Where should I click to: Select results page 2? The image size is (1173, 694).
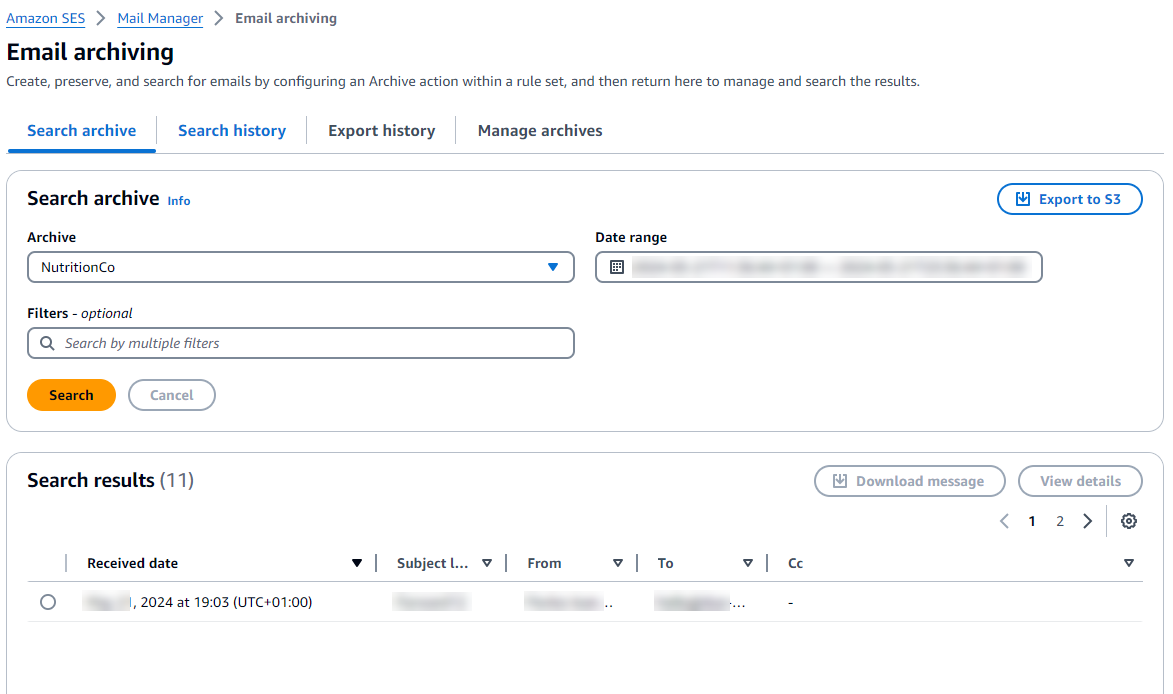point(1059,521)
